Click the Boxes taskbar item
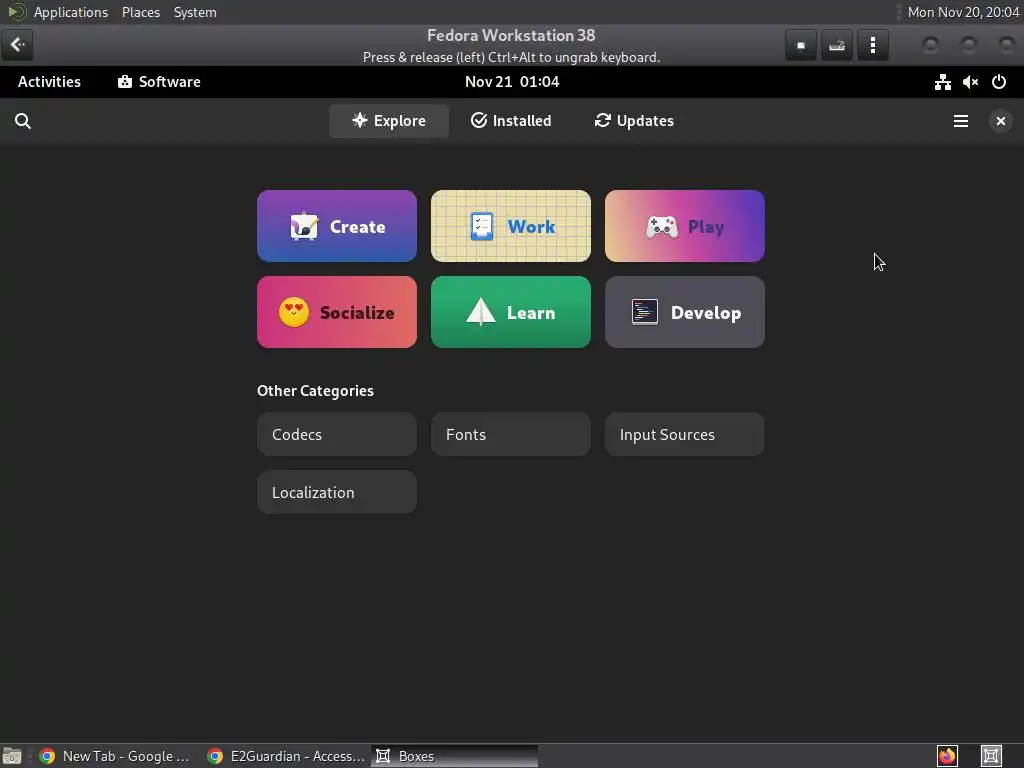 coord(455,756)
